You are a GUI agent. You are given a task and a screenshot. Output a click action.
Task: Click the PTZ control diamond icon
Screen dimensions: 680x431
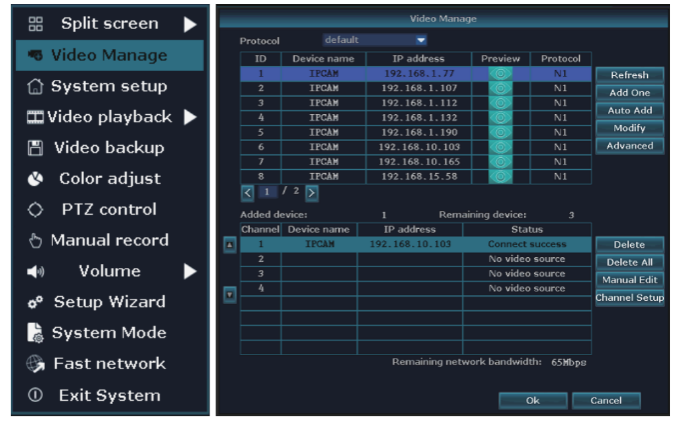pos(34,210)
